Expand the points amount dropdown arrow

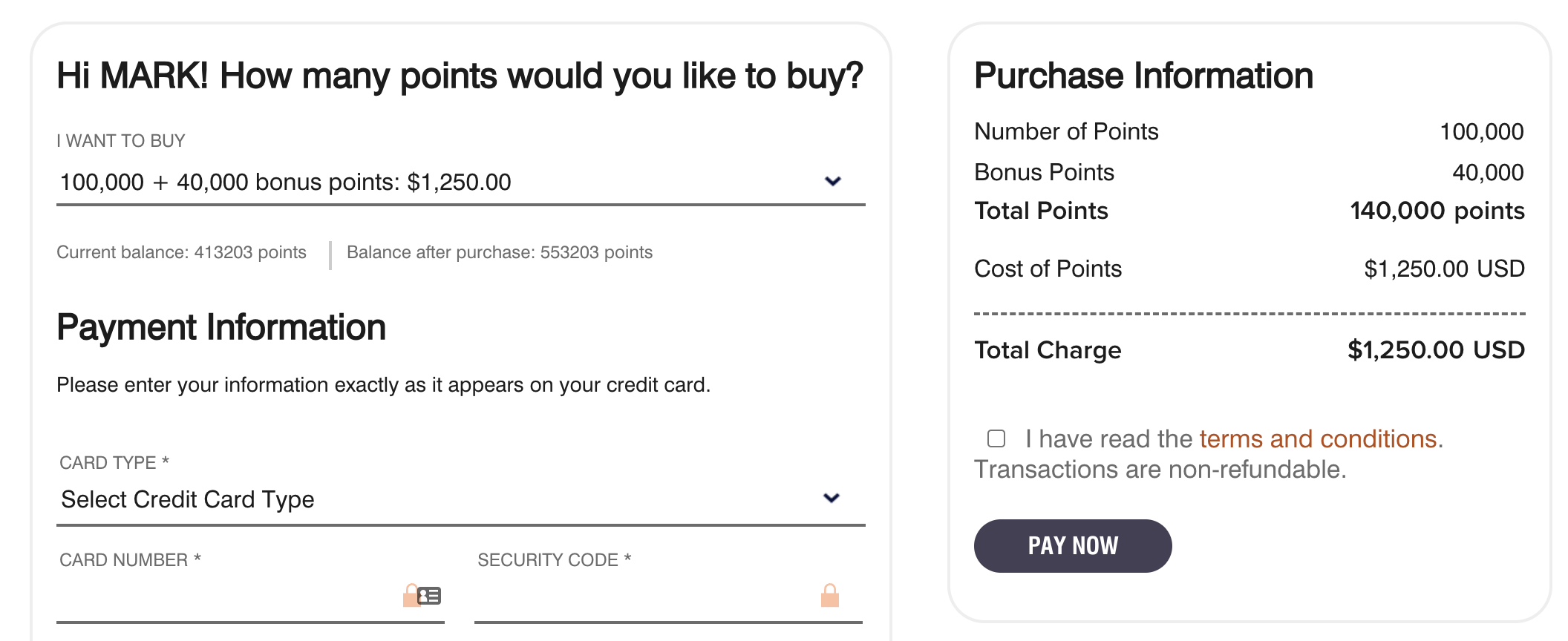[x=833, y=181]
